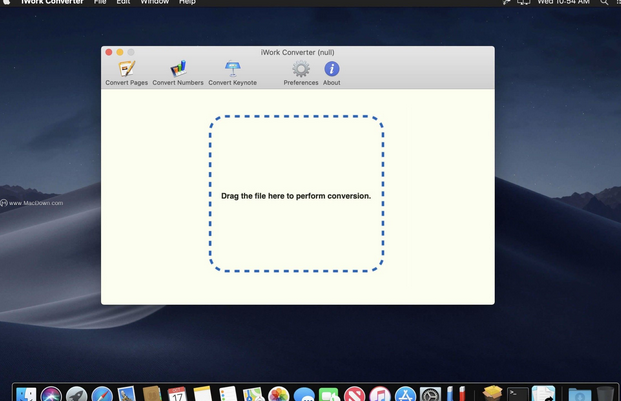Viewport: 621px width, 401px height.
Task: Open the iWork Converter application menu
Action: tap(52, 2)
